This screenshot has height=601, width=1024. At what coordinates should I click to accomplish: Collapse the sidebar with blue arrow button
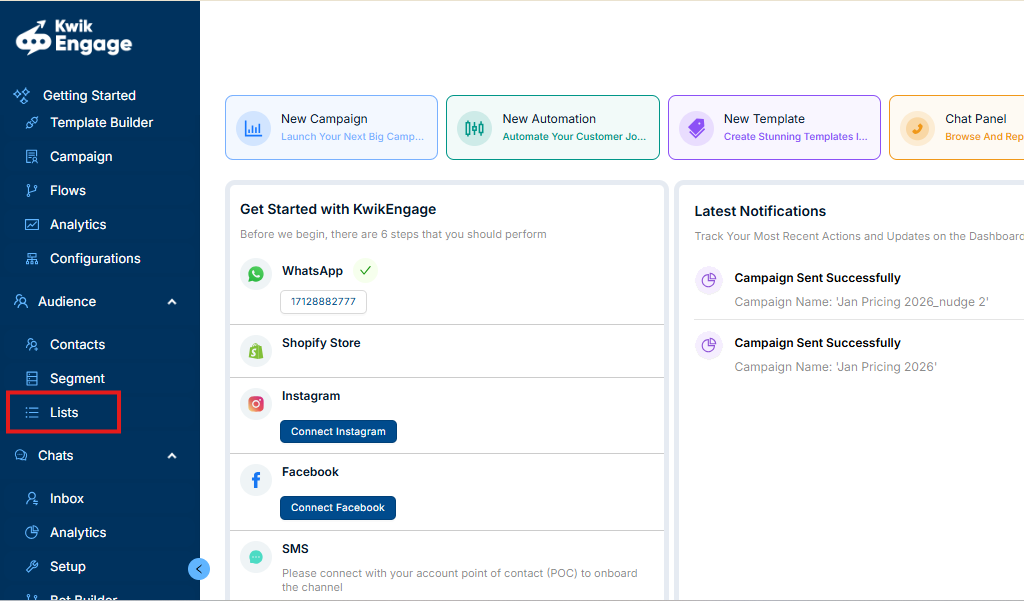tap(199, 569)
